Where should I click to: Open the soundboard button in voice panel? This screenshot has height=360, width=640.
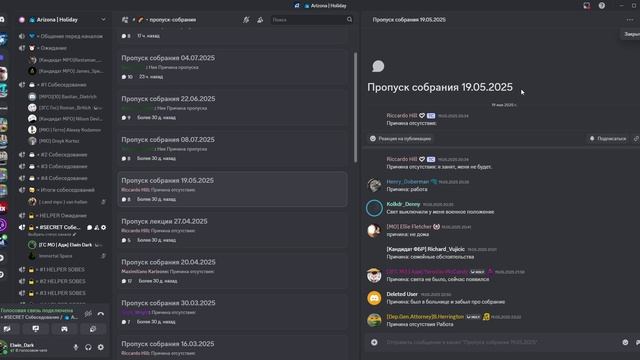93,329
